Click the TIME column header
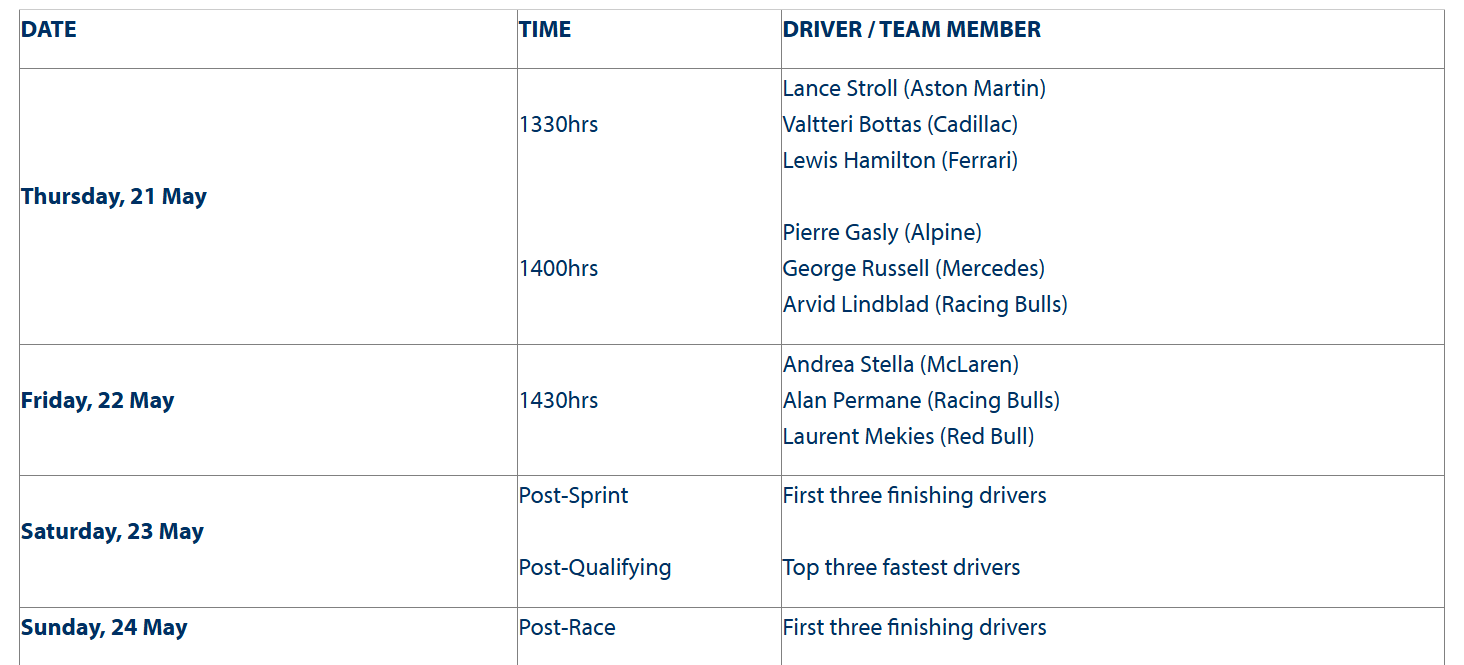1464x665 pixels. pyautogui.click(x=545, y=30)
